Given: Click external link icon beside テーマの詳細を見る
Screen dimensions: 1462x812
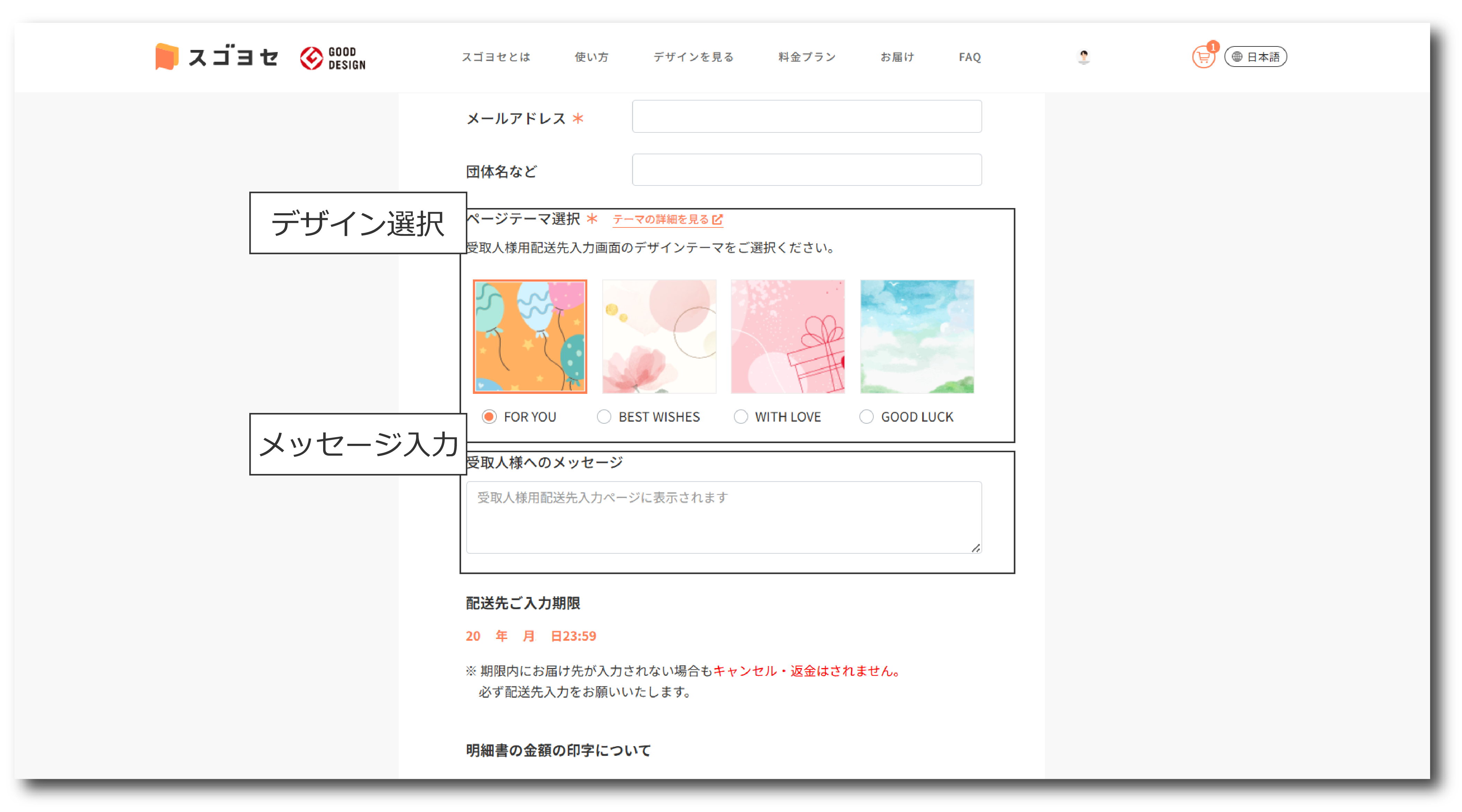Looking at the screenshot, I should tap(717, 219).
